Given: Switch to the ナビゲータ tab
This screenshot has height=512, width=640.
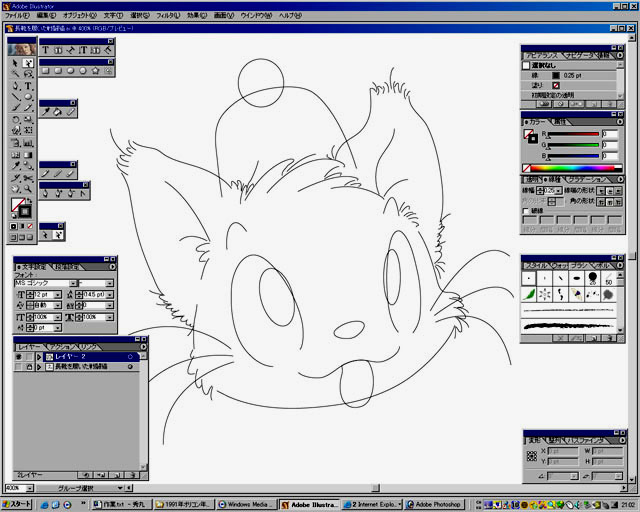Looking at the screenshot, I should tap(580, 55).
